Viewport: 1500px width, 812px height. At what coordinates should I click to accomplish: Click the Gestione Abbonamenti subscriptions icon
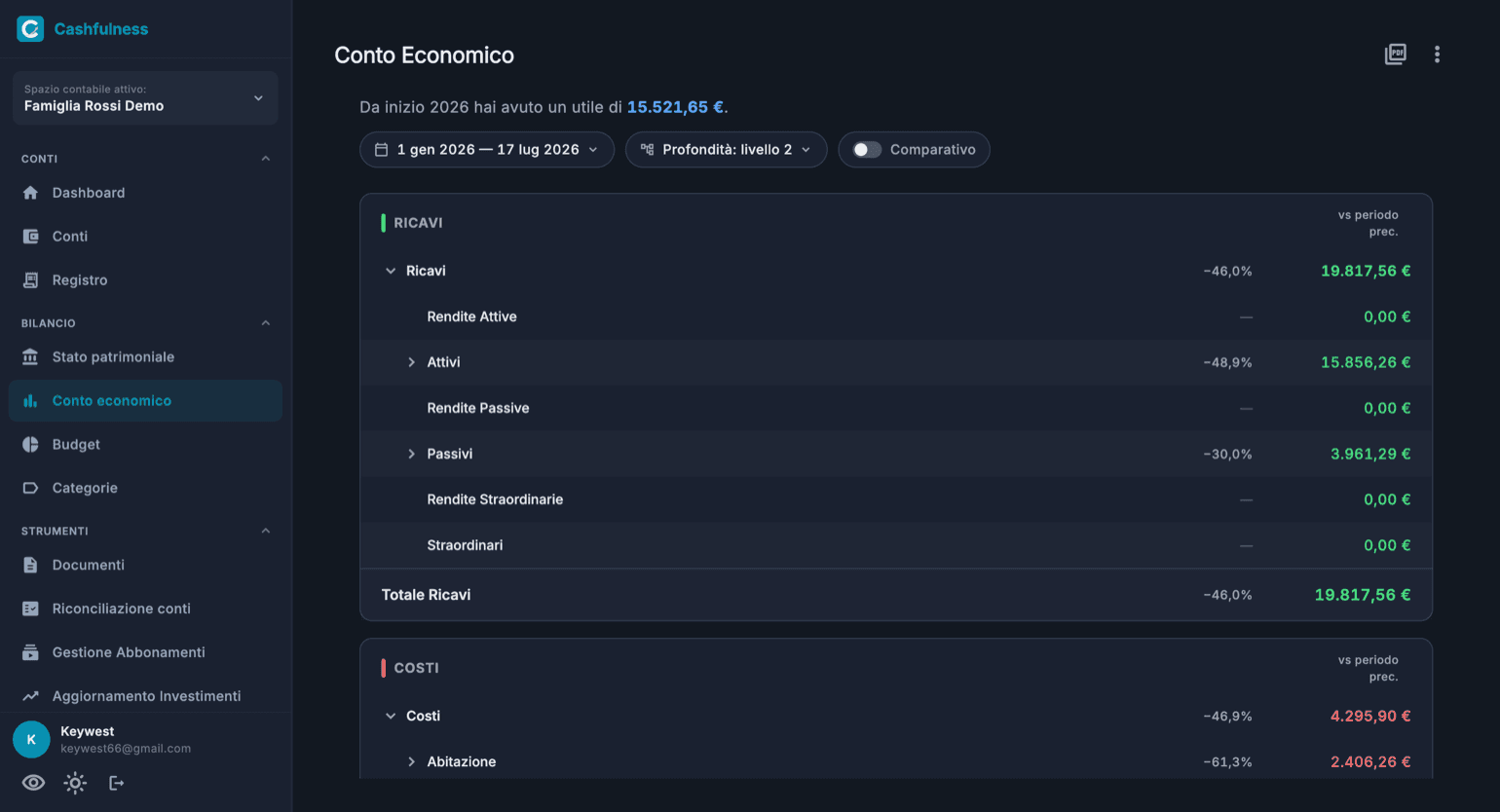(30, 653)
